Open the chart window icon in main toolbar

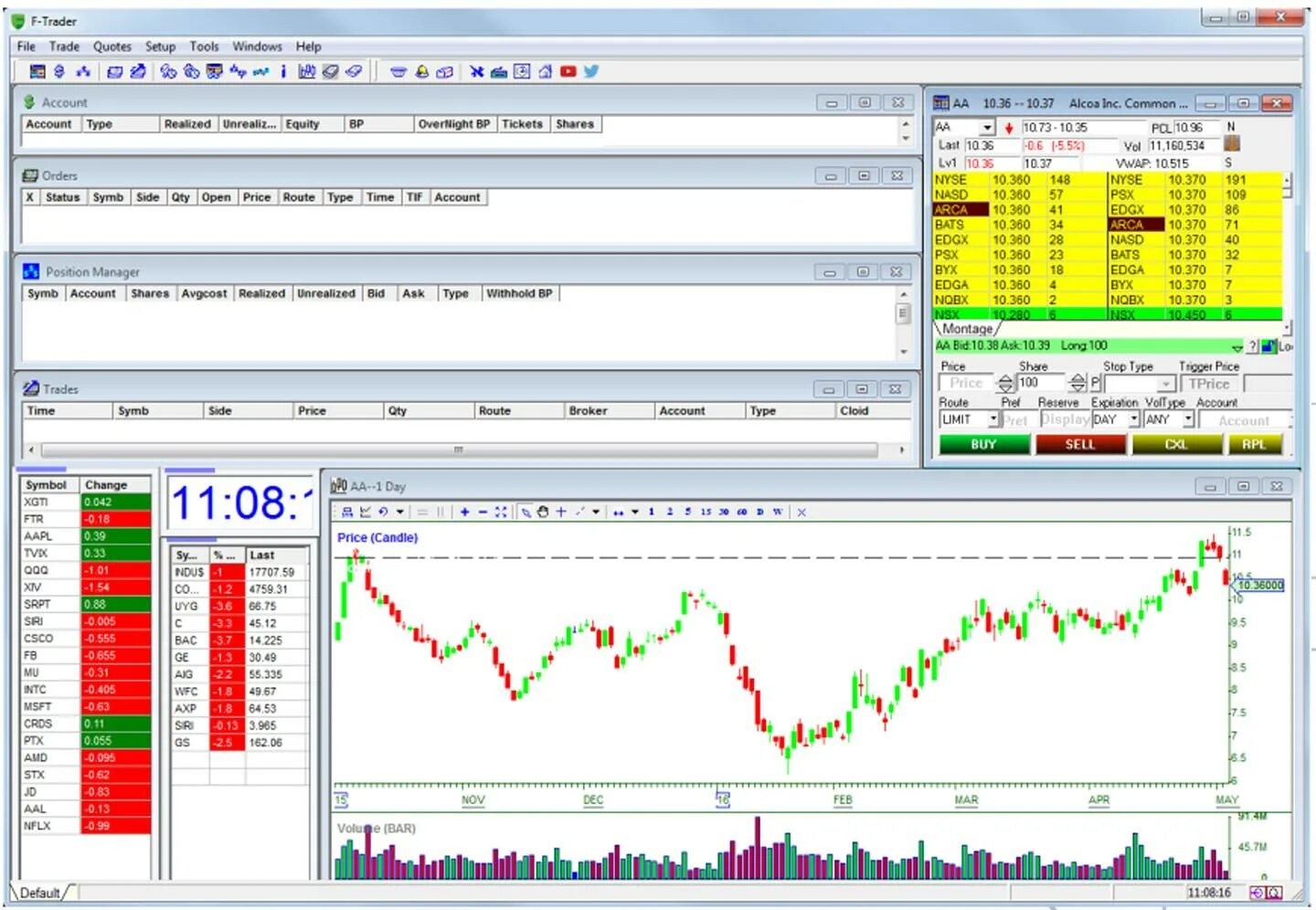point(307,71)
